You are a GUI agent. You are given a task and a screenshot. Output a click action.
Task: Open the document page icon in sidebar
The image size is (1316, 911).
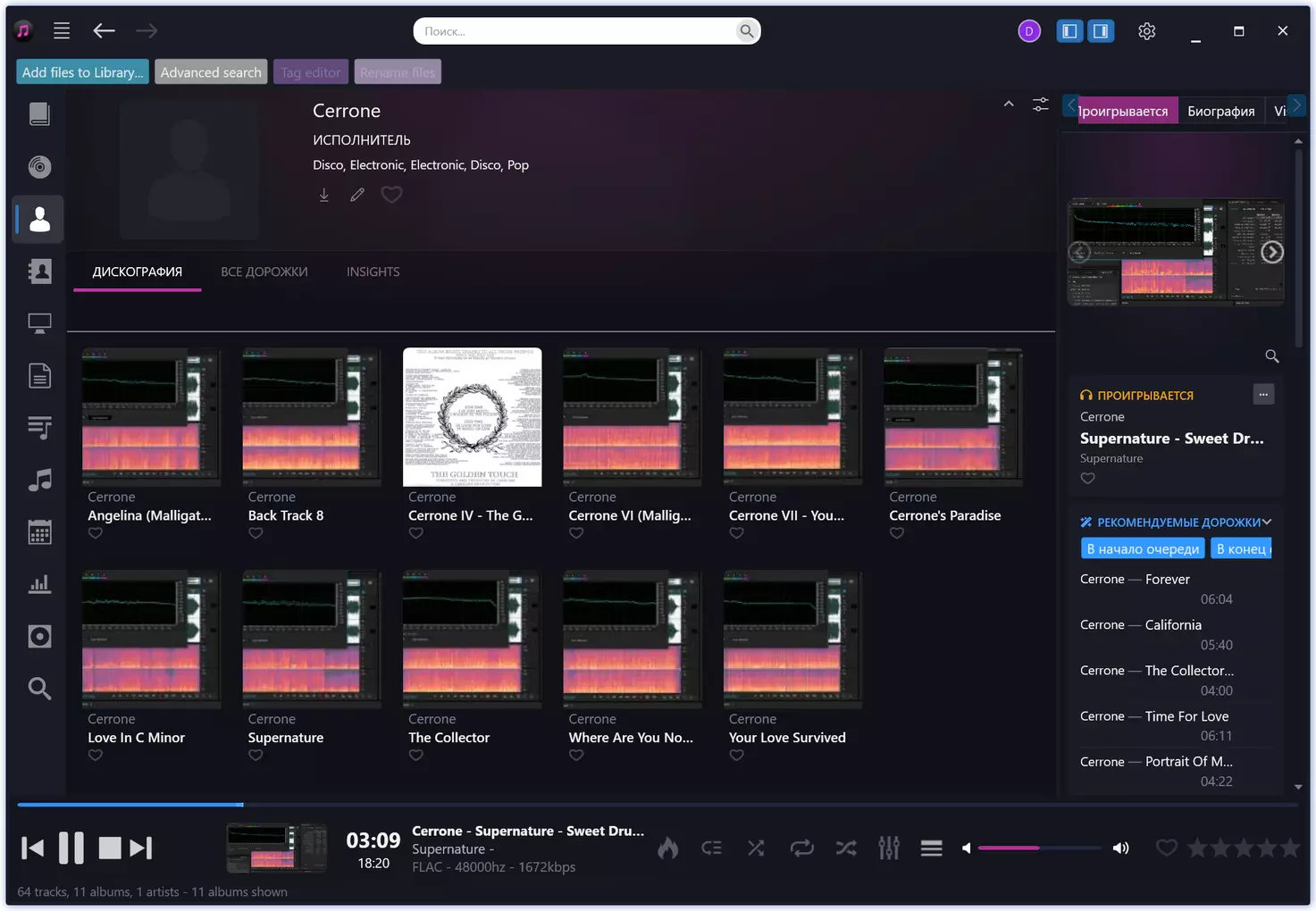(x=39, y=376)
